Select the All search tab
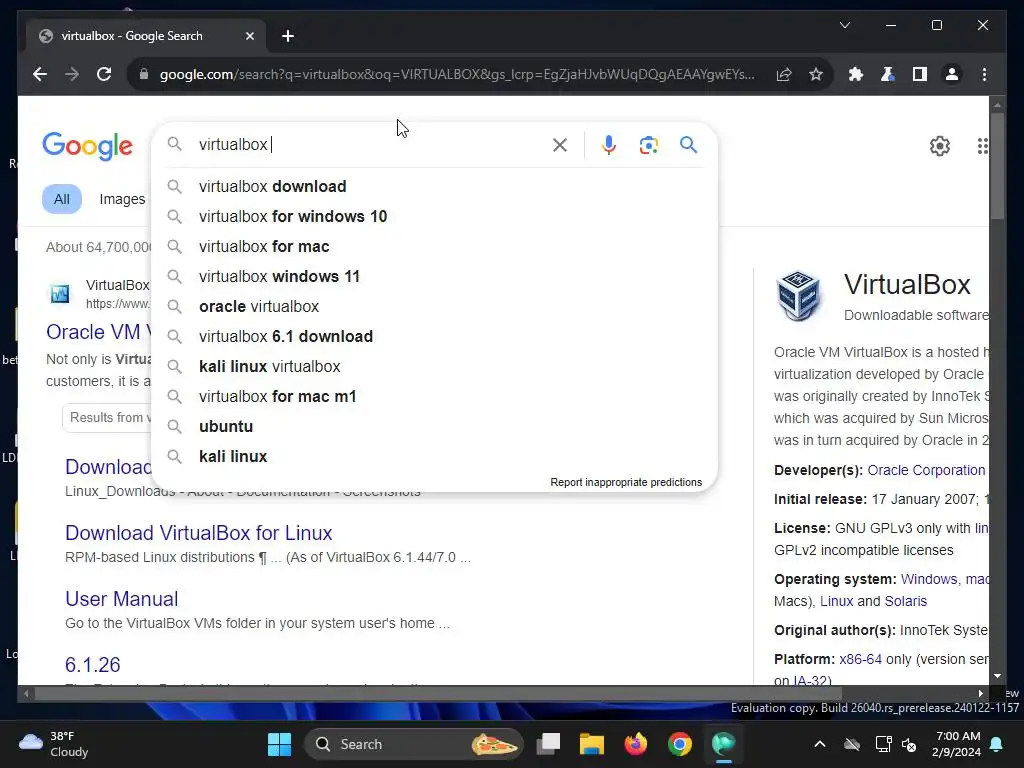Image resolution: width=1024 pixels, height=768 pixels. [62, 199]
